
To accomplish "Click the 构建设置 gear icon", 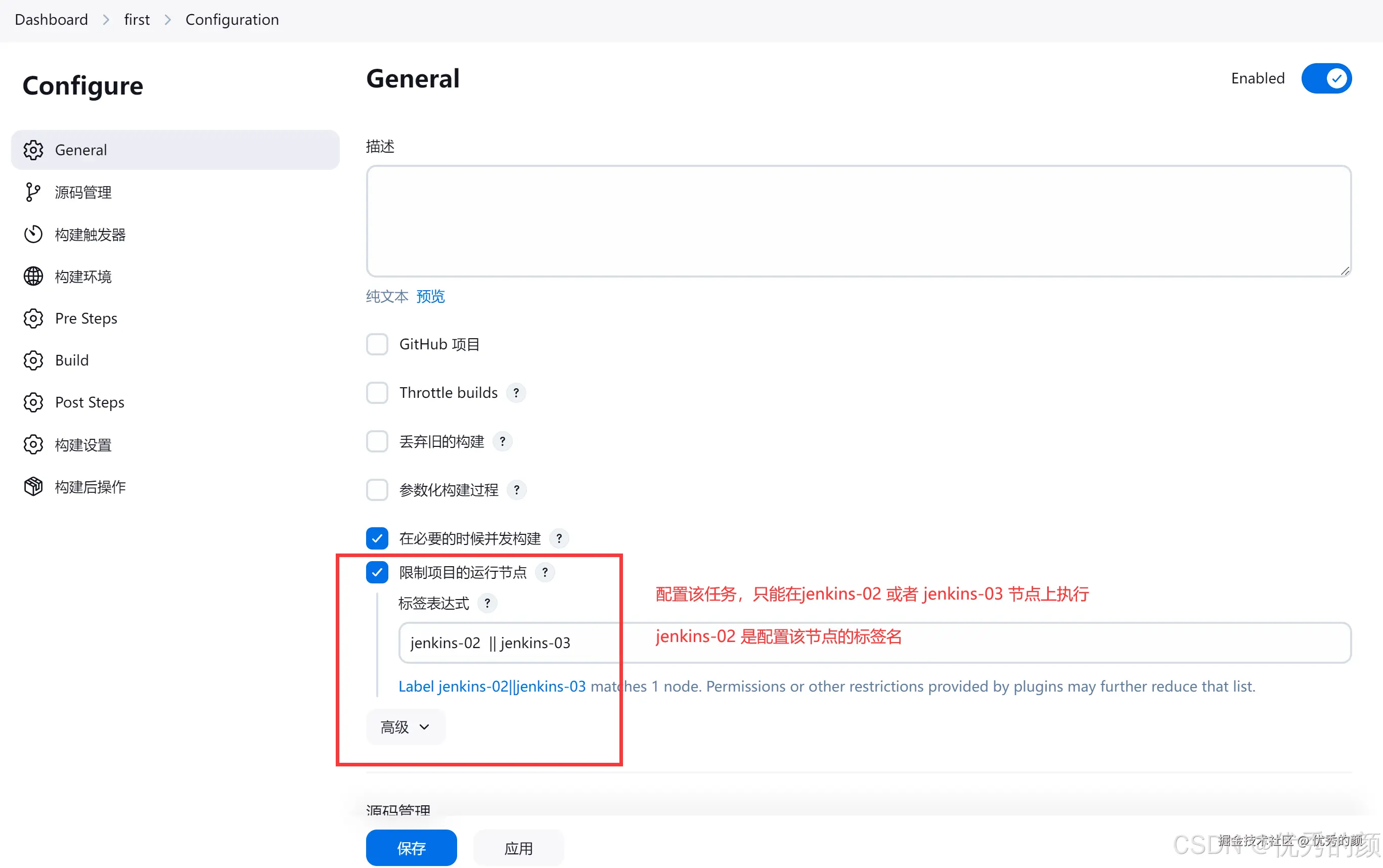I will click(x=33, y=444).
